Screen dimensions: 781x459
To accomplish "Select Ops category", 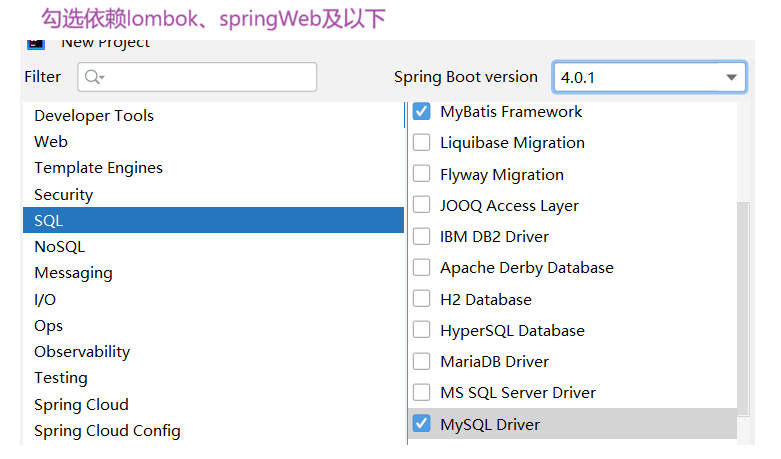I will (213, 326).
